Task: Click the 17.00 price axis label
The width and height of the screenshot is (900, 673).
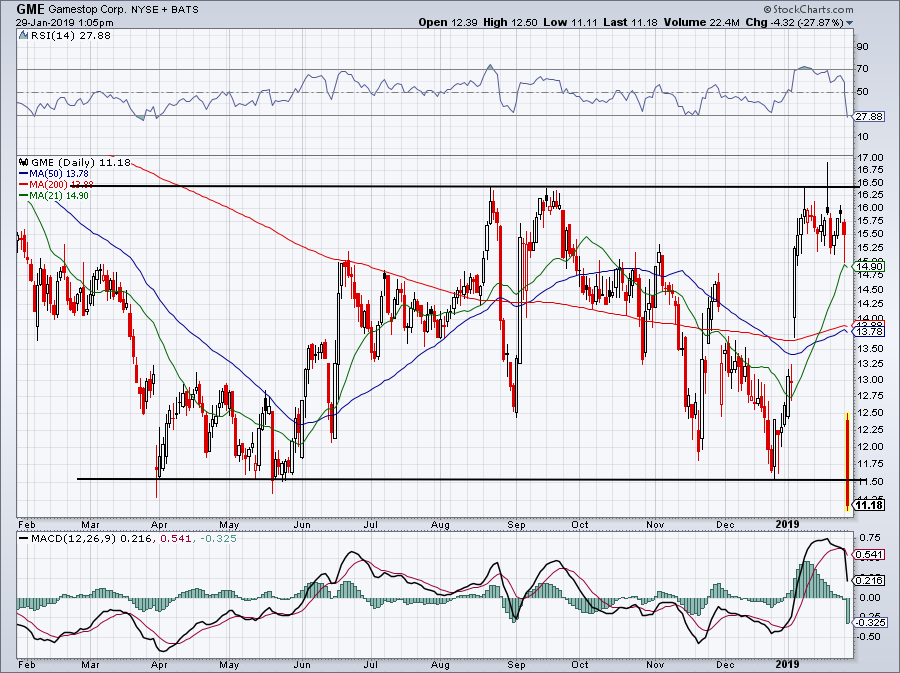Action: [x=869, y=157]
